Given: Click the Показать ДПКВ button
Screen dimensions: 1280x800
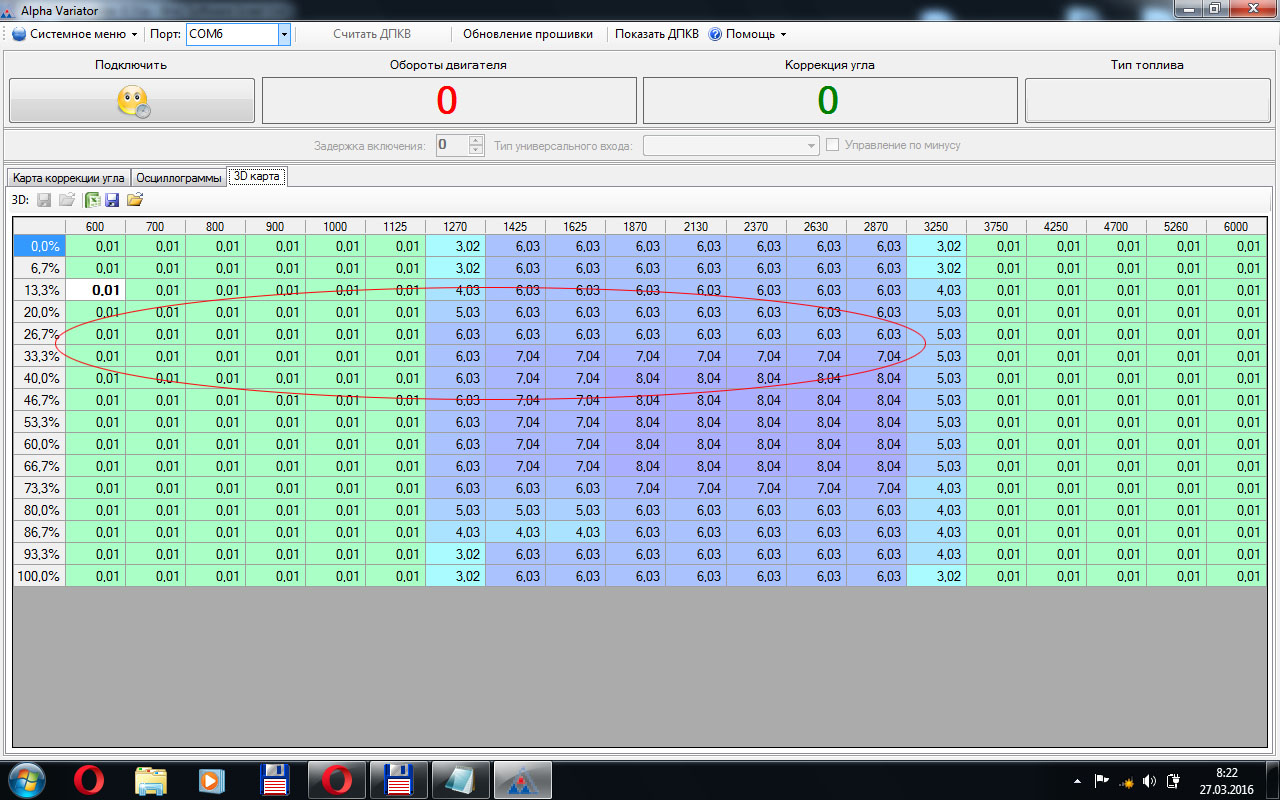Looking at the screenshot, I should tap(656, 34).
